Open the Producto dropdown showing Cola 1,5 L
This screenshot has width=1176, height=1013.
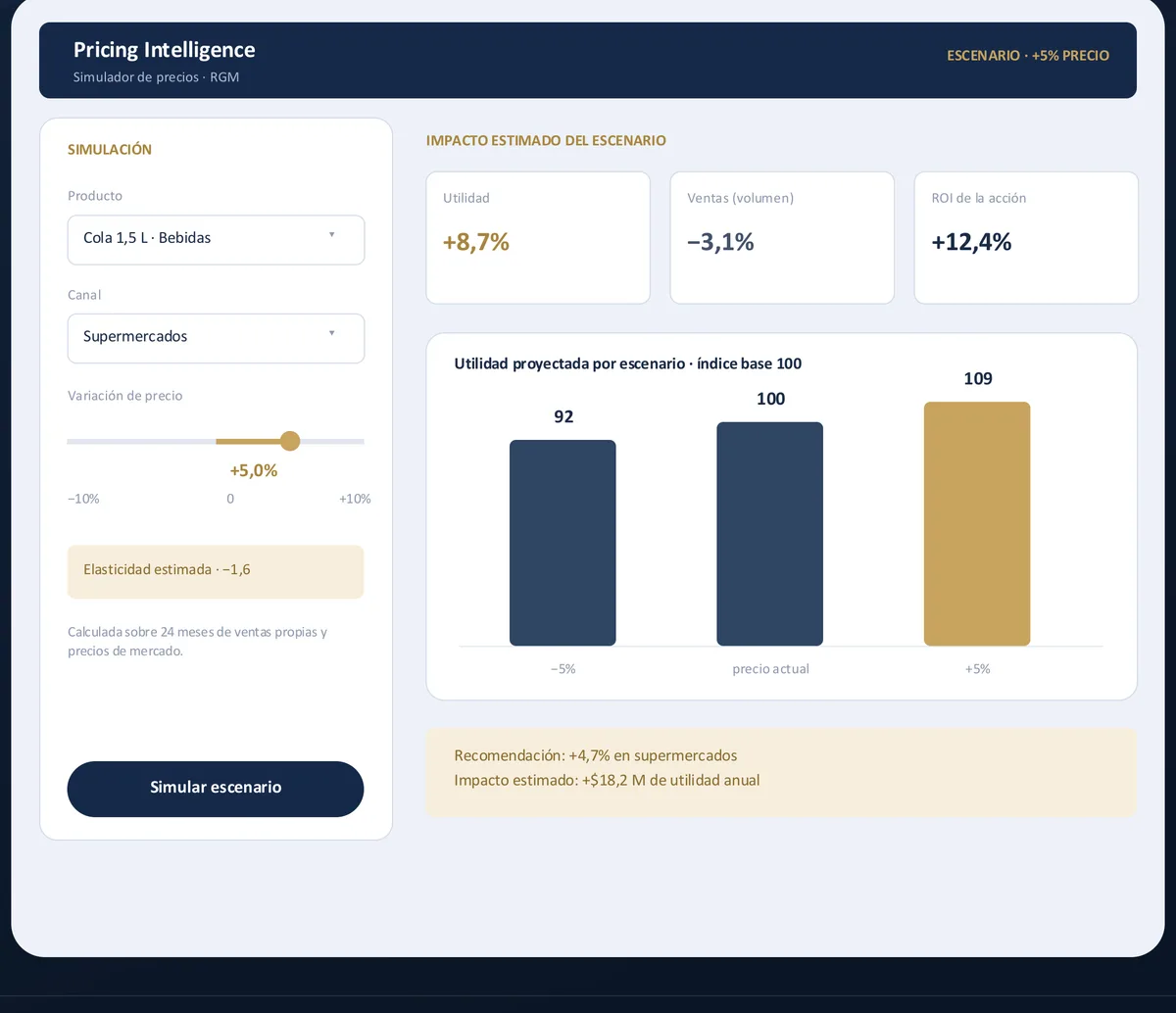click(x=216, y=239)
